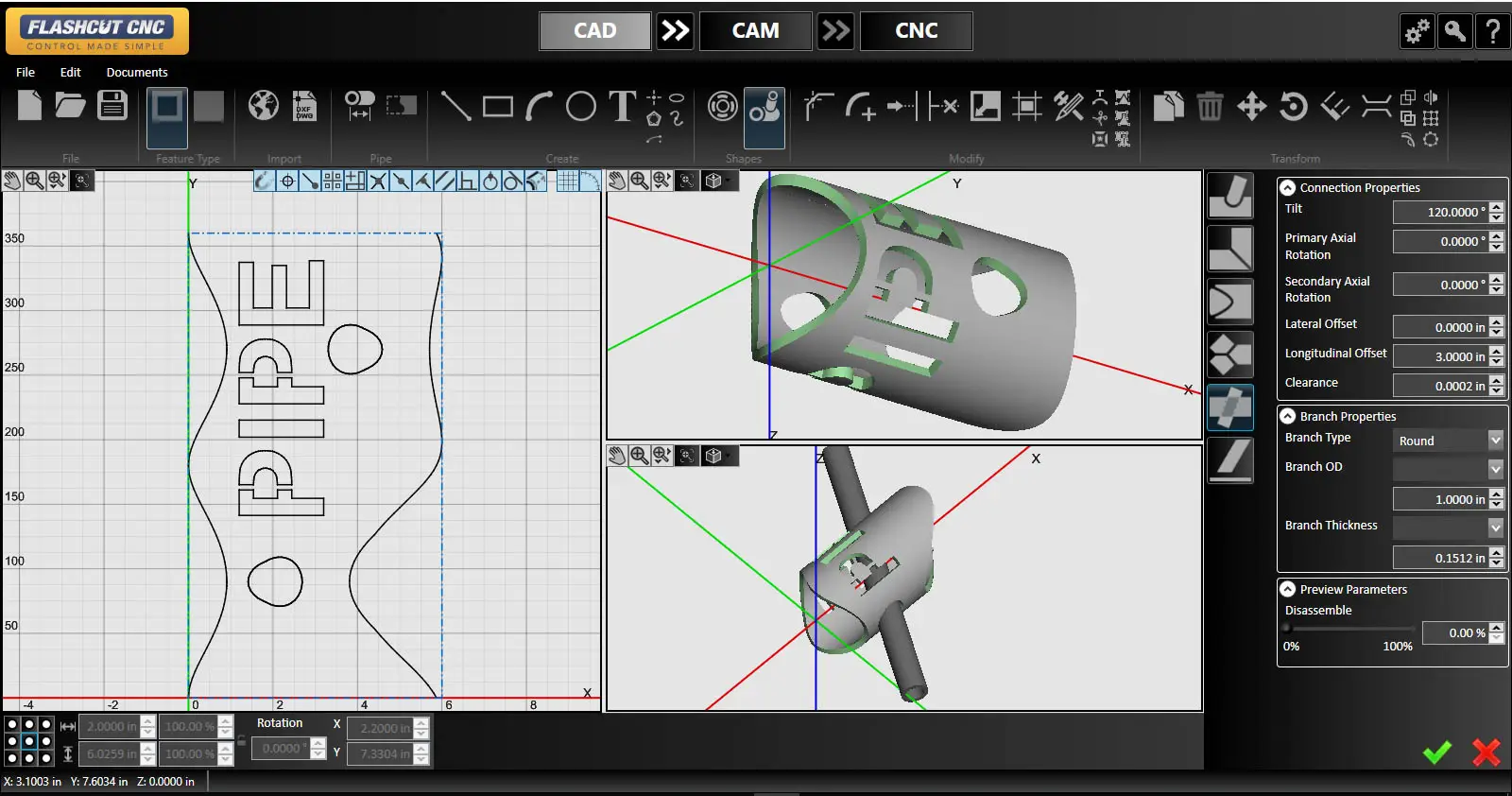Viewport: 1512px width, 796px height.
Task: Select the Rectangle drawing tool
Action: coord(497,107)
